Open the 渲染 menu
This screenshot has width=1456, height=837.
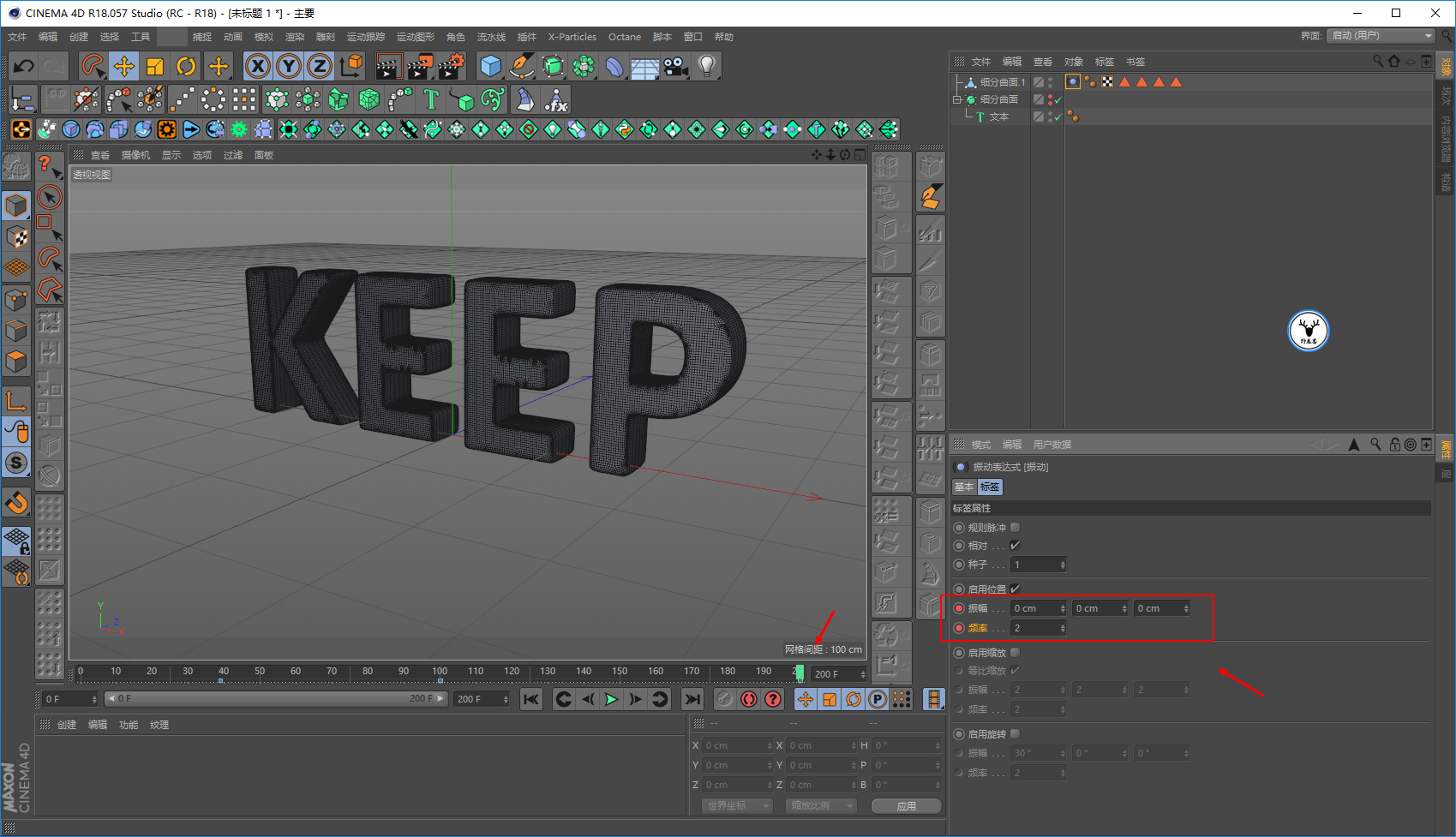[x=294, y=37]
